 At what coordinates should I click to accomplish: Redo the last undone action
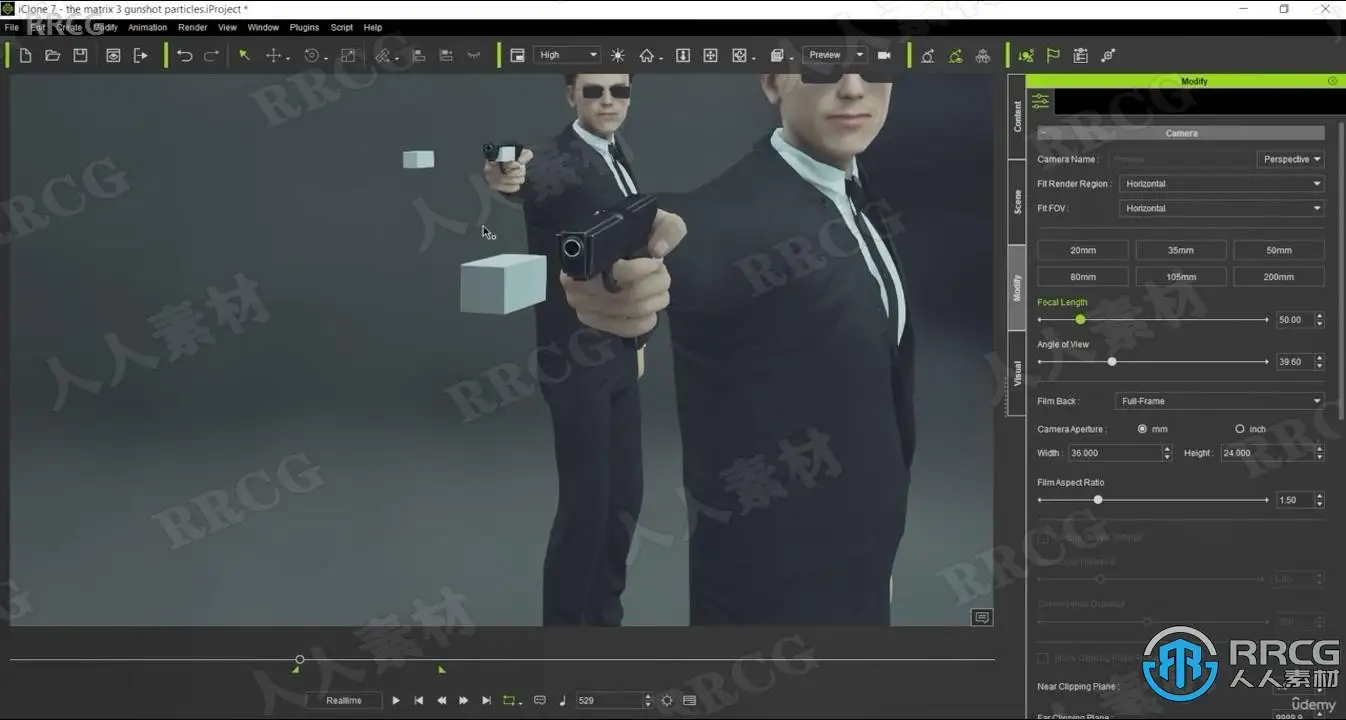pyautogui.click(x=211, y=56)
